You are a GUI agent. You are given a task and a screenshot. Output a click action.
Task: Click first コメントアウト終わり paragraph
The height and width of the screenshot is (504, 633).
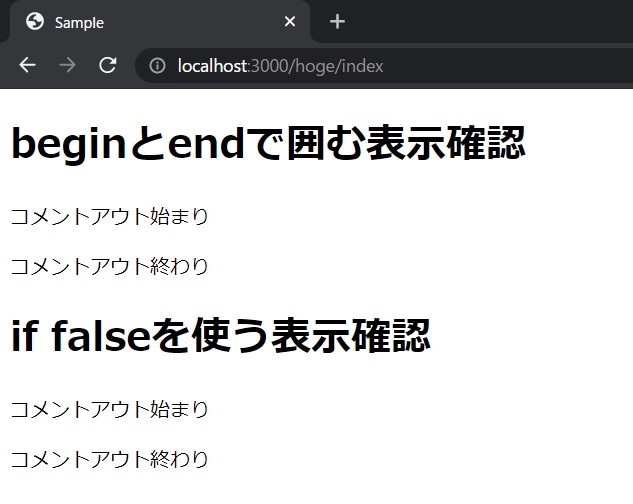coord(109,267)
